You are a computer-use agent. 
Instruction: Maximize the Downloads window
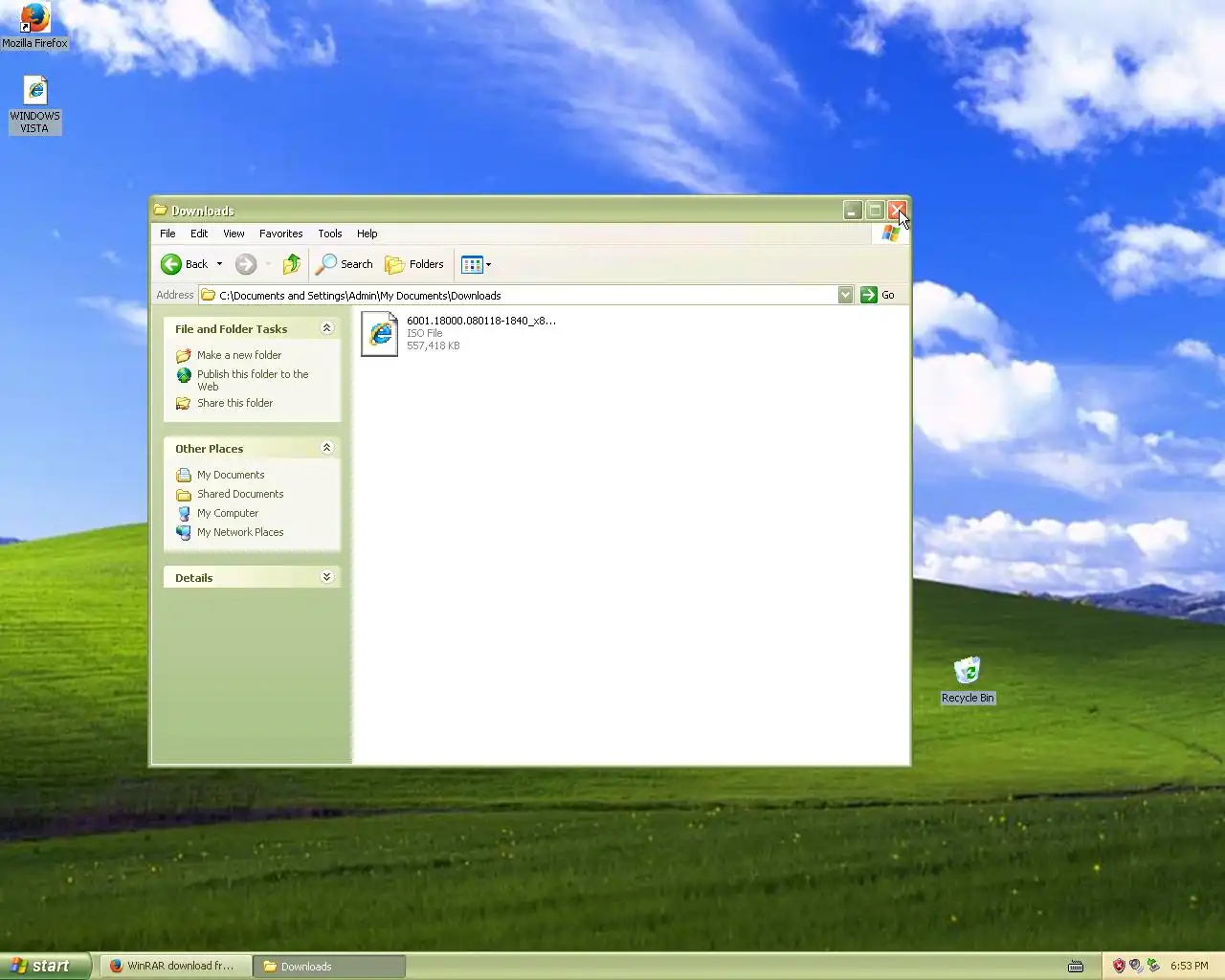pos(875,210)
